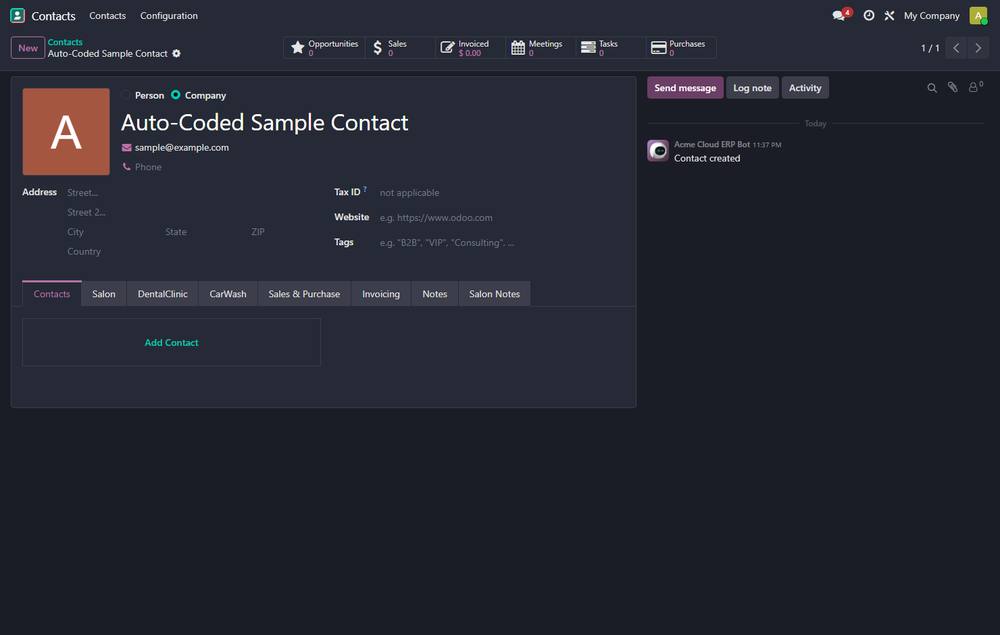This screenshot has width=1000, height=635.
Task: Click the New button
Action: coord(28,48)
